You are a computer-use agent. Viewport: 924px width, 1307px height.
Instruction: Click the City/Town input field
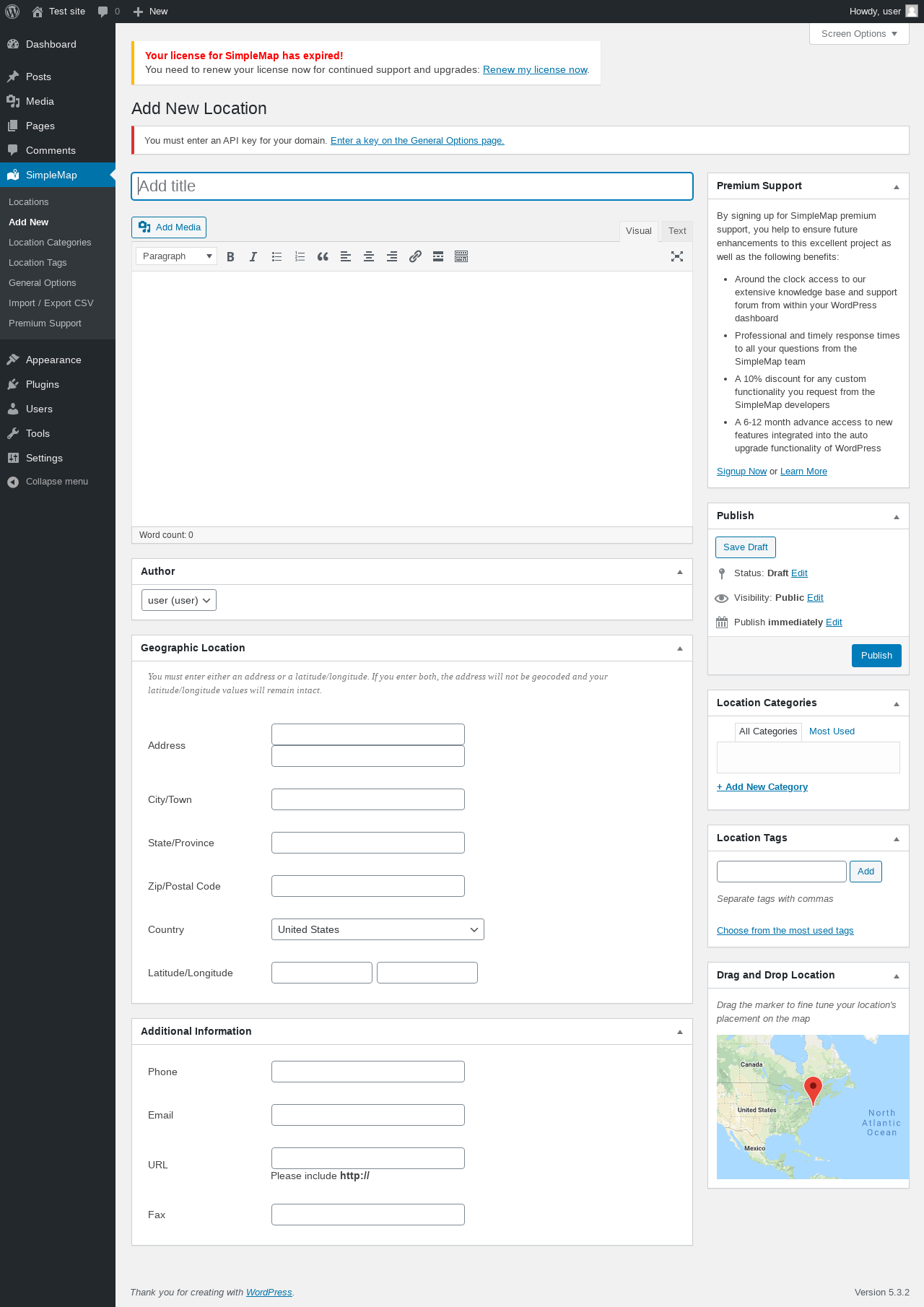coord(368,799)
